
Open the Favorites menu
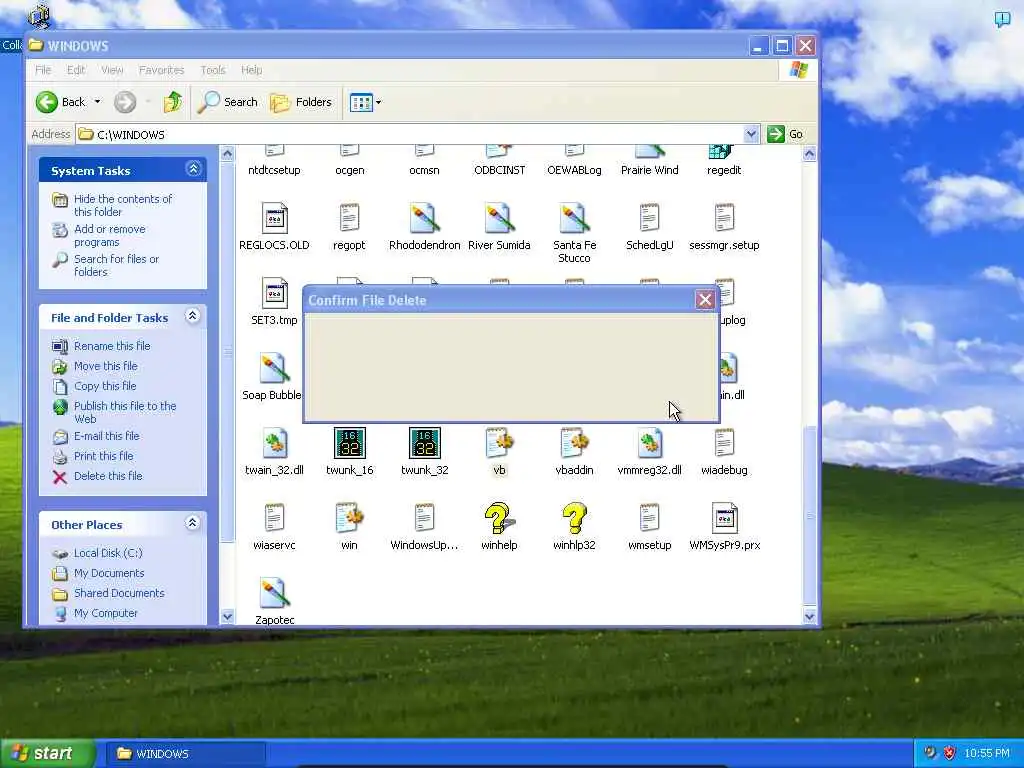pyautogui.click(x=161, y=70)
